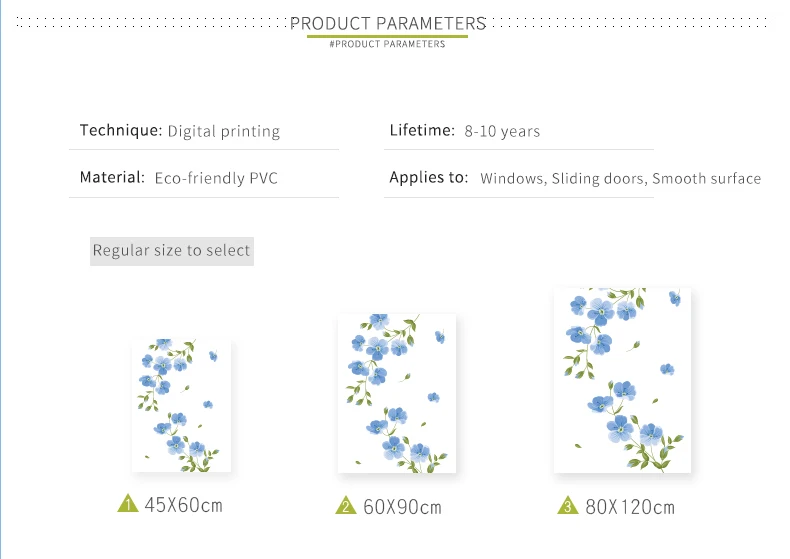Screen dimensions: 790x559
Task: Click the green triangle icon numbered 3
Action: coord(568,505)
